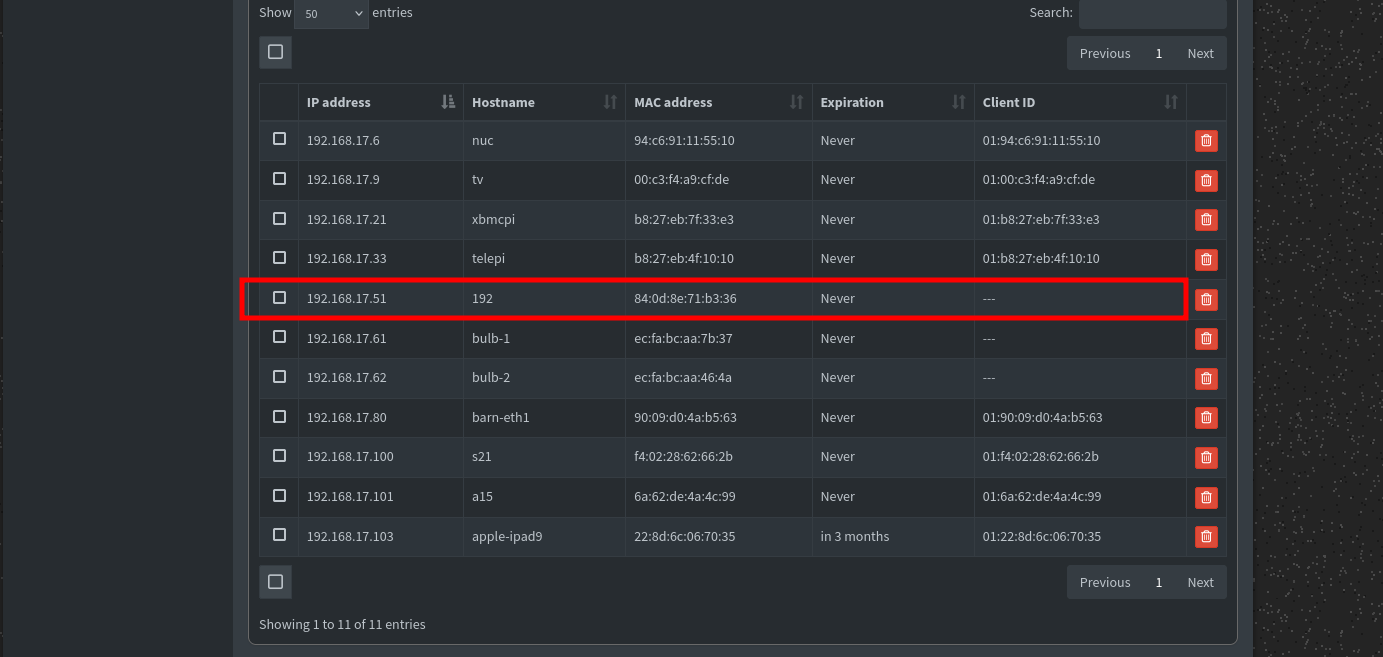Toggle select-all checkbox above the table

[x=275, y=52]
